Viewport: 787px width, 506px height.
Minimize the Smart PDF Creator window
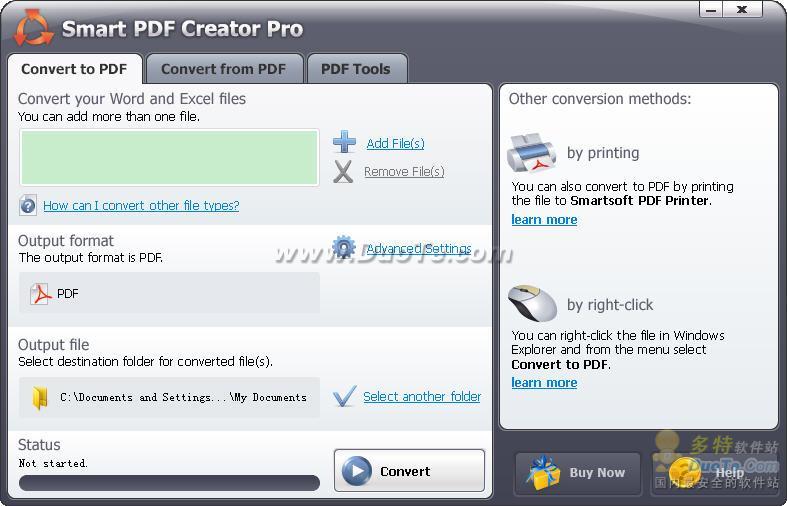[711, 10]
